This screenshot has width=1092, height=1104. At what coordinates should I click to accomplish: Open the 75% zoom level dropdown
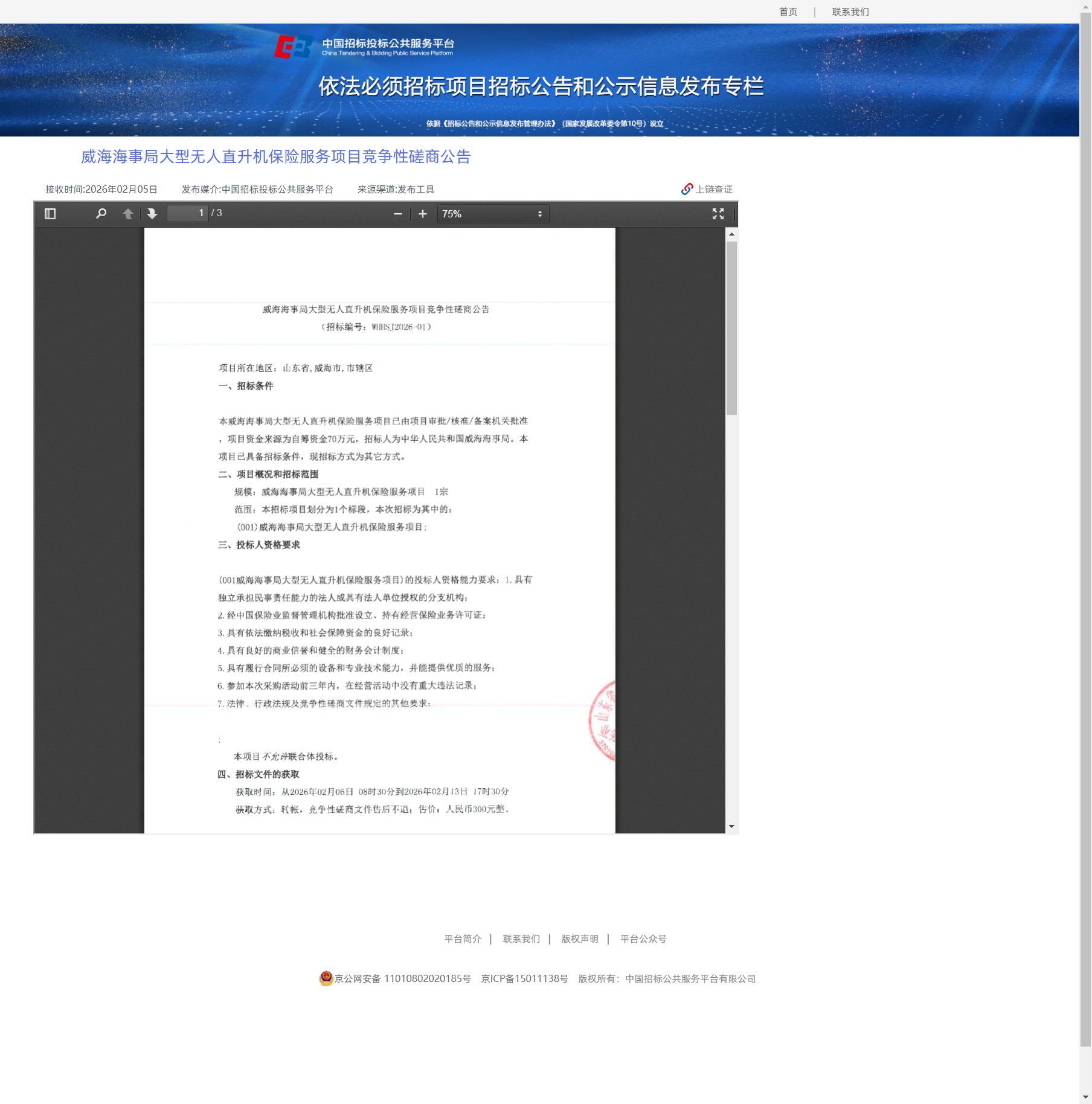click(x=492, y=214)
